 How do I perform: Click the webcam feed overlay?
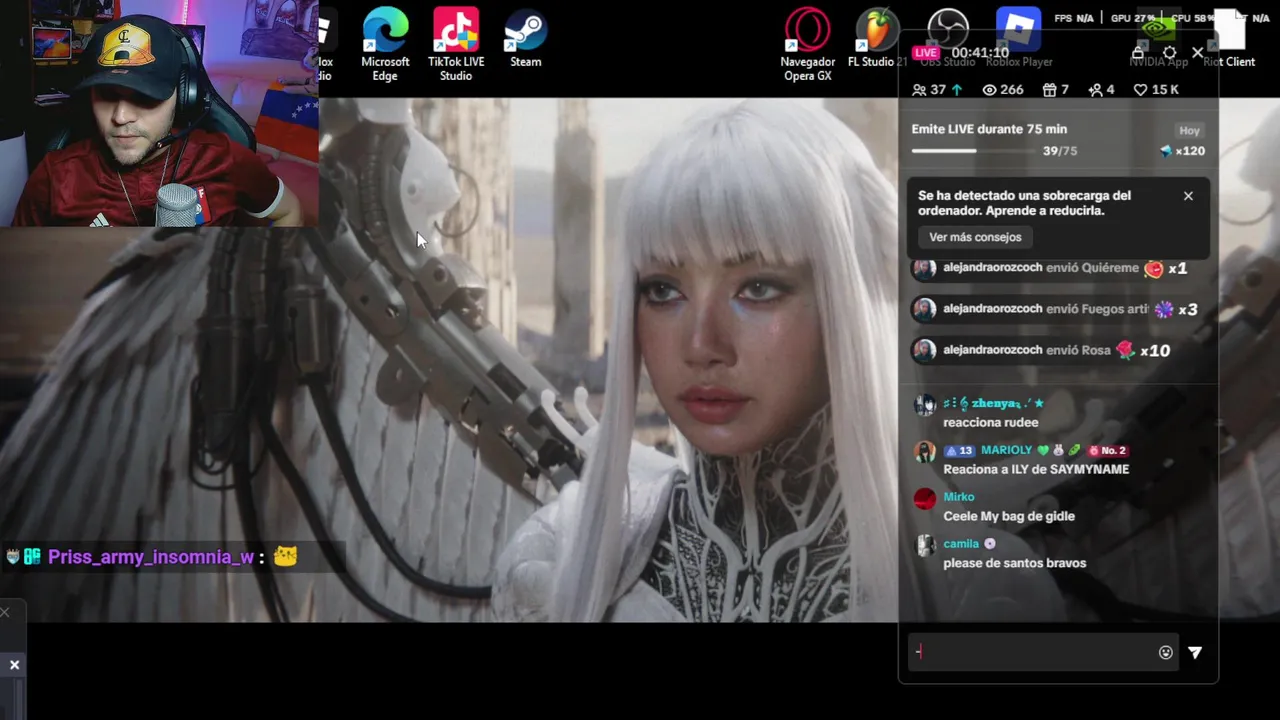tap(159, 113)
